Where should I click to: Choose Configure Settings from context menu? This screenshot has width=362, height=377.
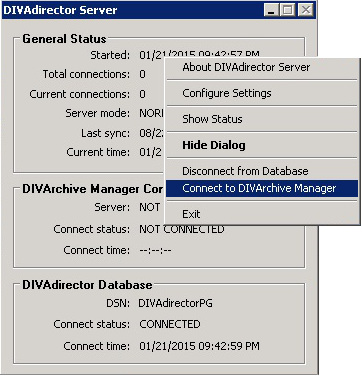pyautogui.click(x=262, y=93)
